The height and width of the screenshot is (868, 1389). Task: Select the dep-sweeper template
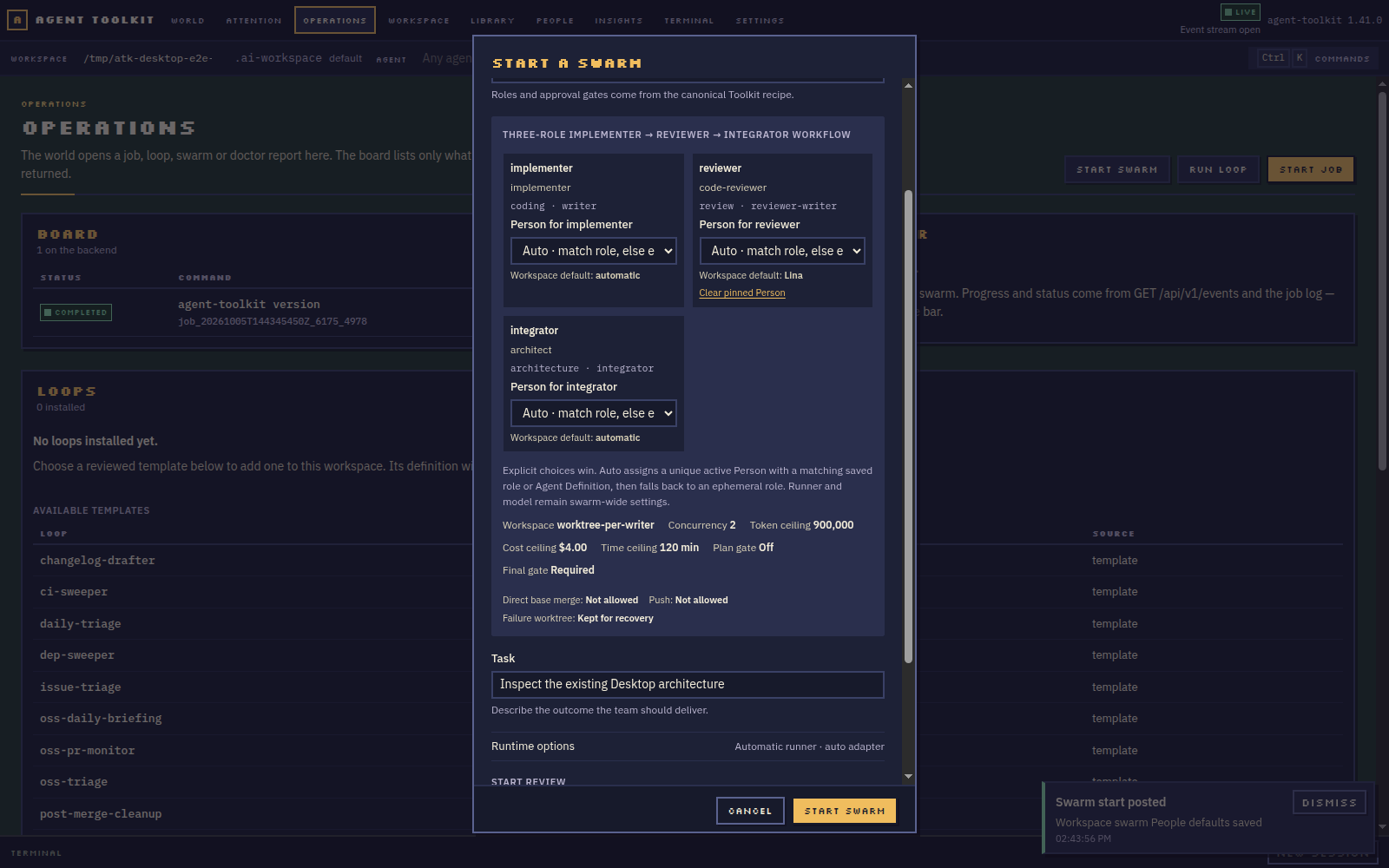click(77, 655)
